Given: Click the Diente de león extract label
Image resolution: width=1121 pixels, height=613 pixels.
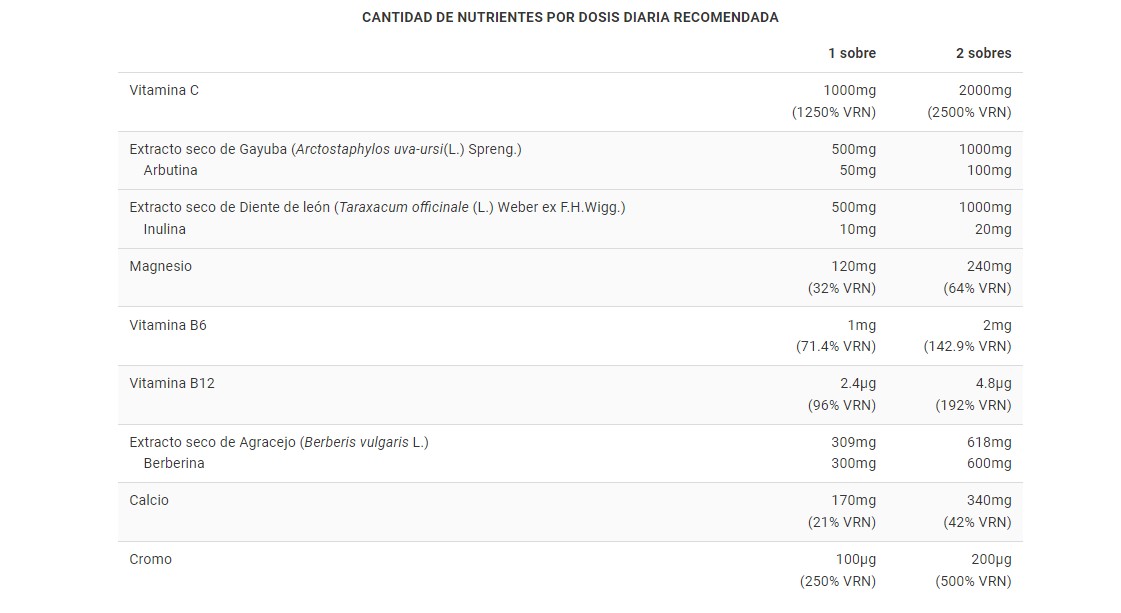Looking at the screenshot, I should tap(377, 207).
